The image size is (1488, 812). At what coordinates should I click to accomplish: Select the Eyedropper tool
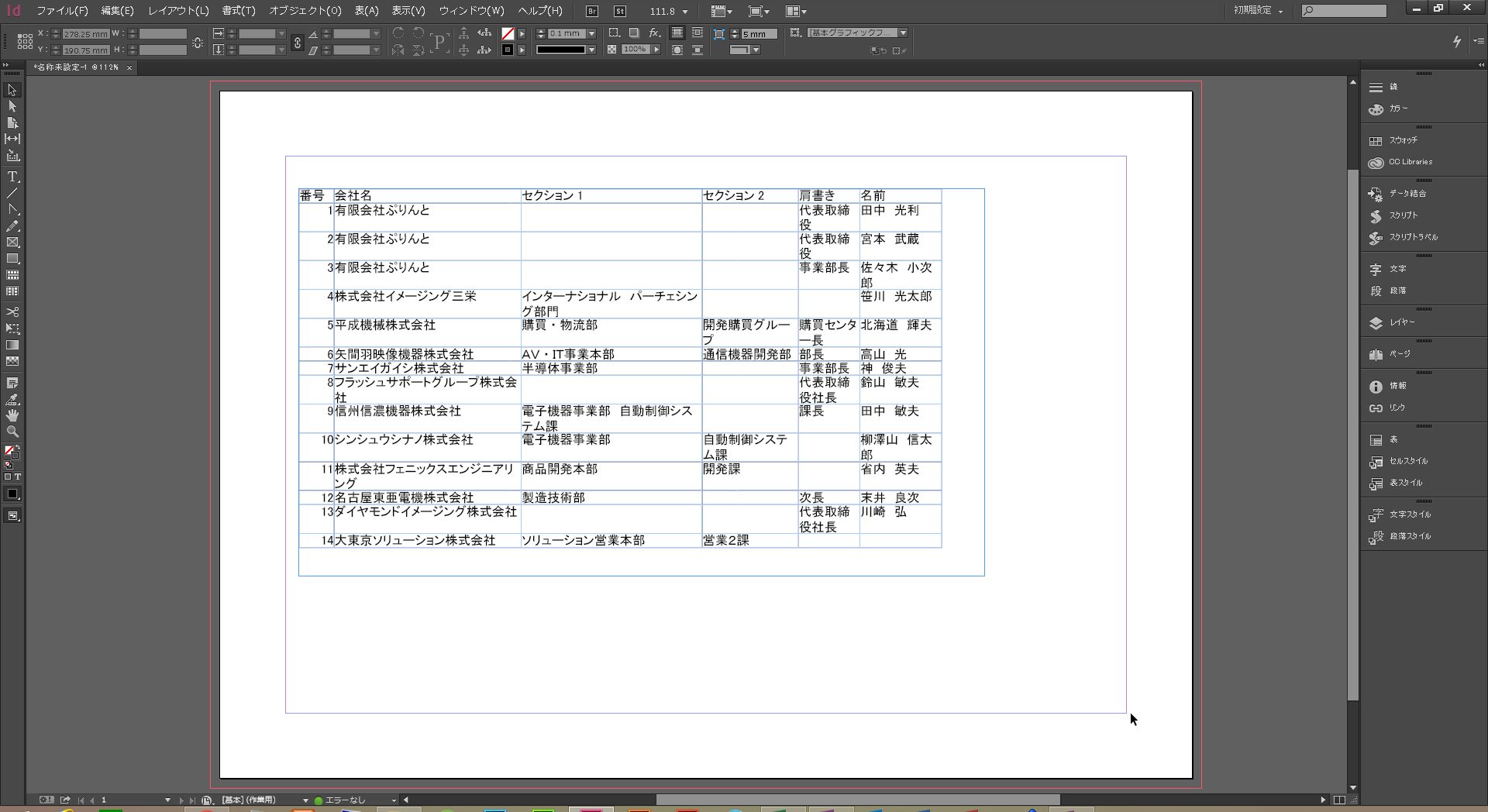click(x=12, y=399)
